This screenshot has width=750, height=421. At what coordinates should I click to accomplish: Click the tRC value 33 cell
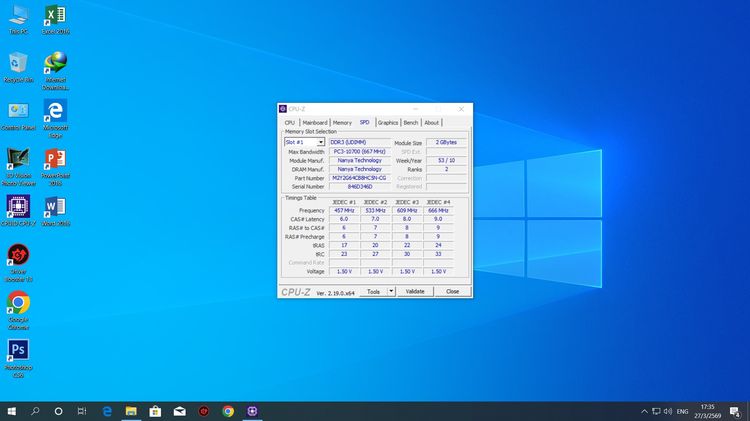coord(438,254)
